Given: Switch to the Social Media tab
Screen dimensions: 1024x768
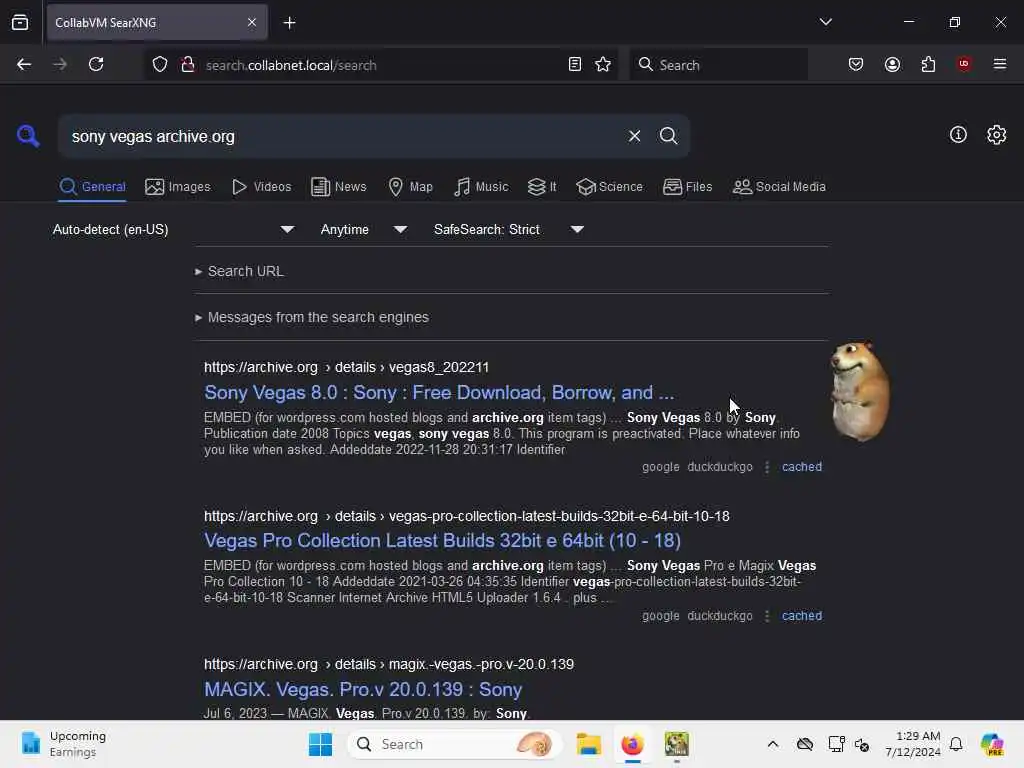Looking at the screenshot, I should pos(779,187).
